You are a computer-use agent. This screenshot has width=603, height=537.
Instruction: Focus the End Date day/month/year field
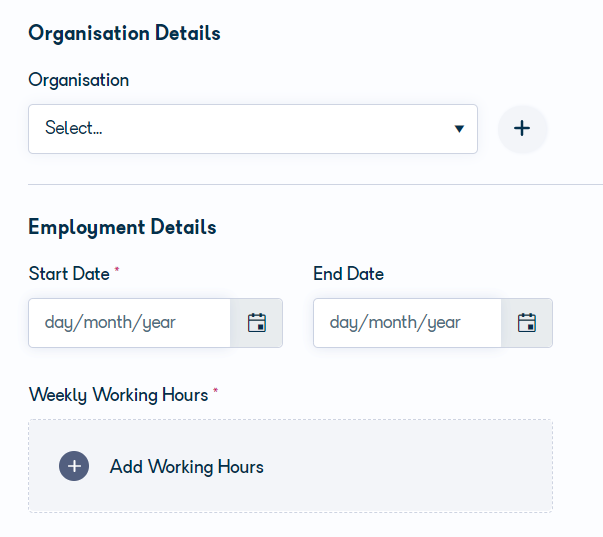click(x=407, y=323)
